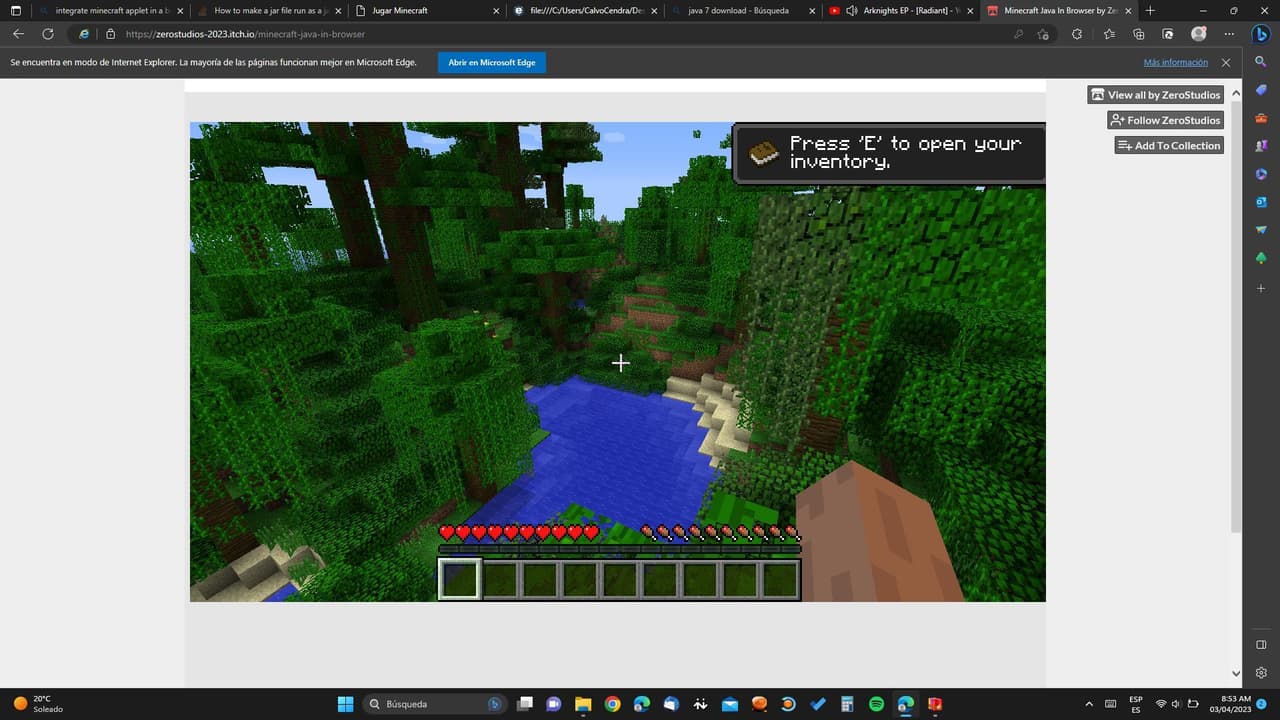1280x720 pixels.
Task: Click 'Add To Collection' button
Action: click(x=1169, y=145)
